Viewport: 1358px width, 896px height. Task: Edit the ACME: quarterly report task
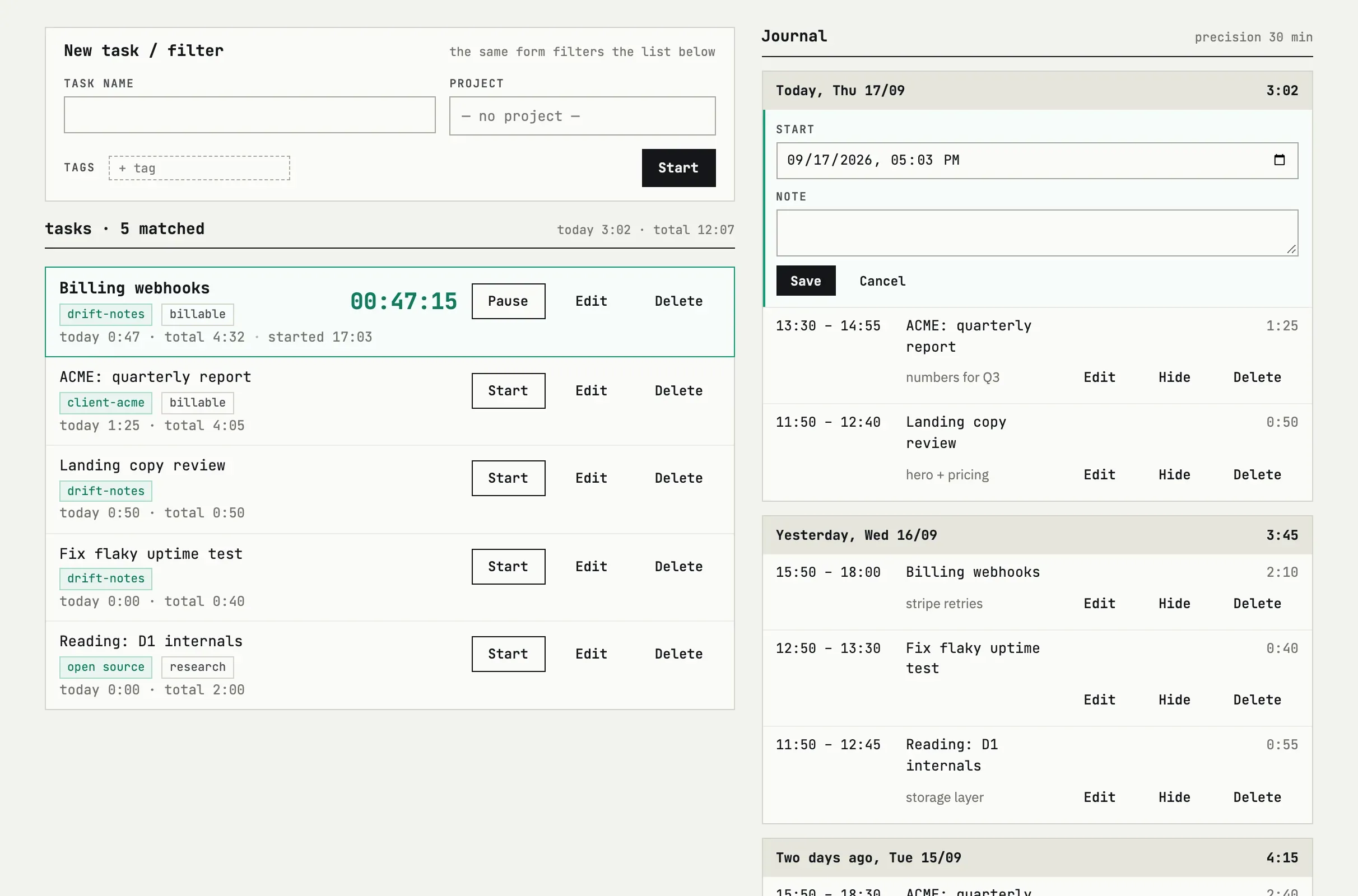(x=591, y=391)
